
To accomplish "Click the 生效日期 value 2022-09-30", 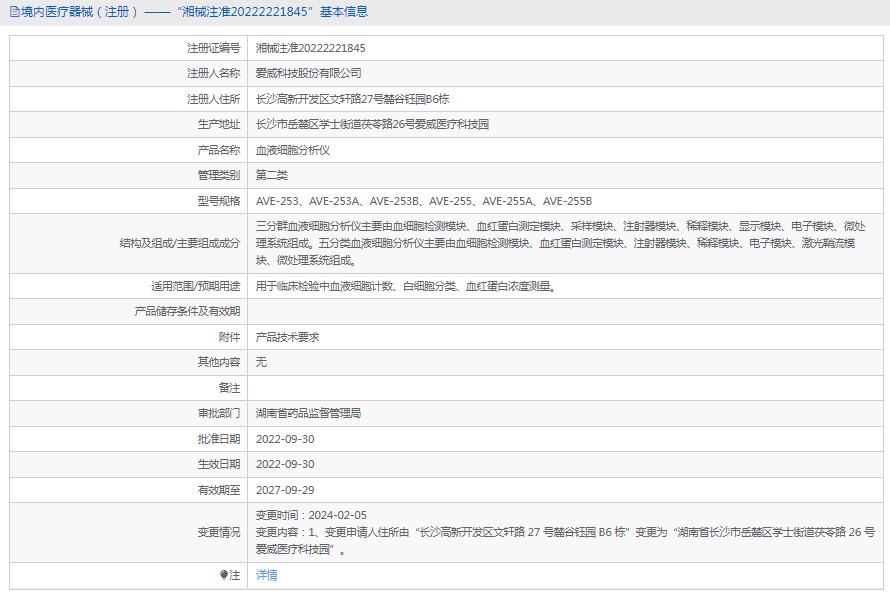I will (285, 464).
